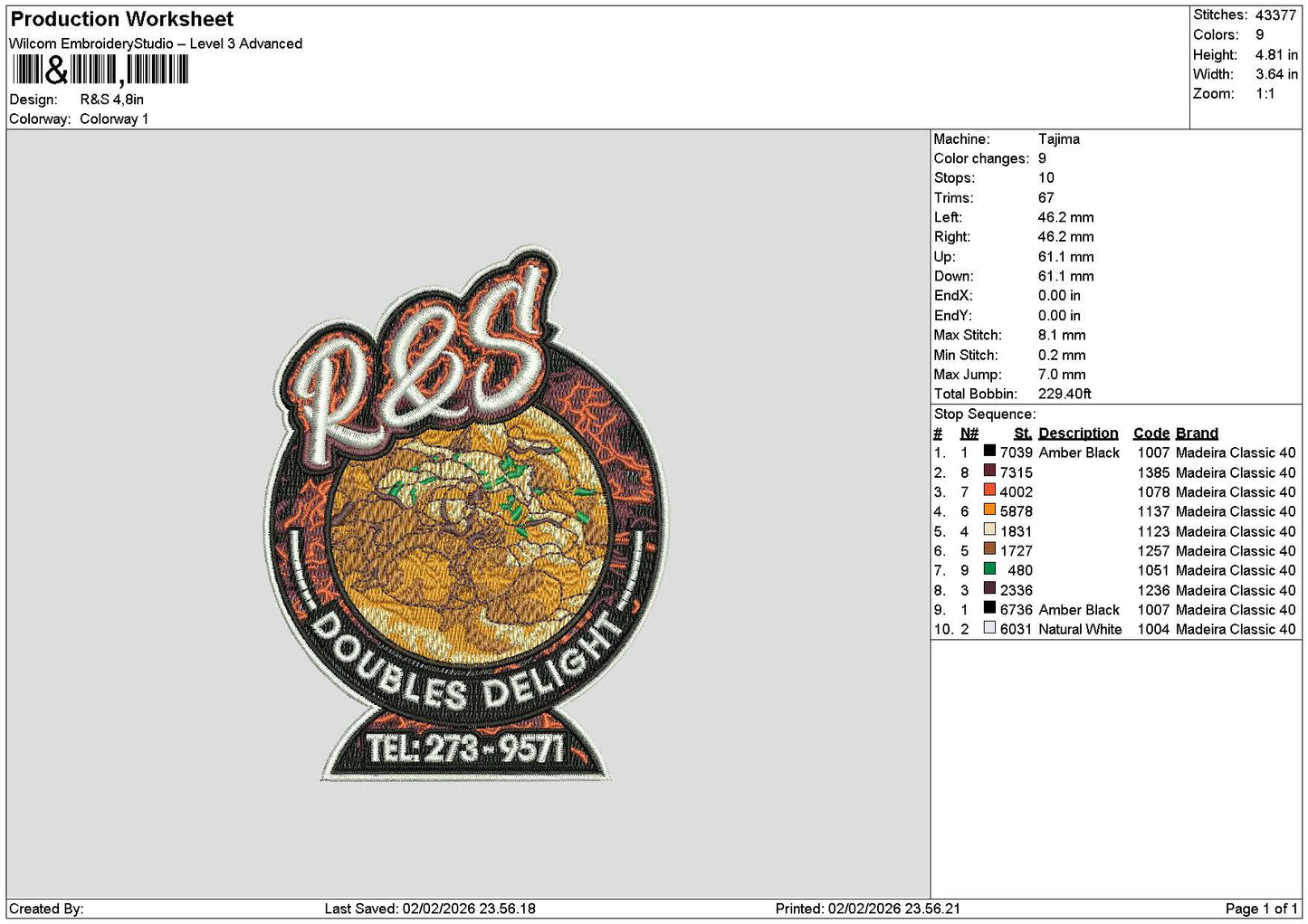Click the Brand column header

pyautogui.click(x=1197, y=433)
